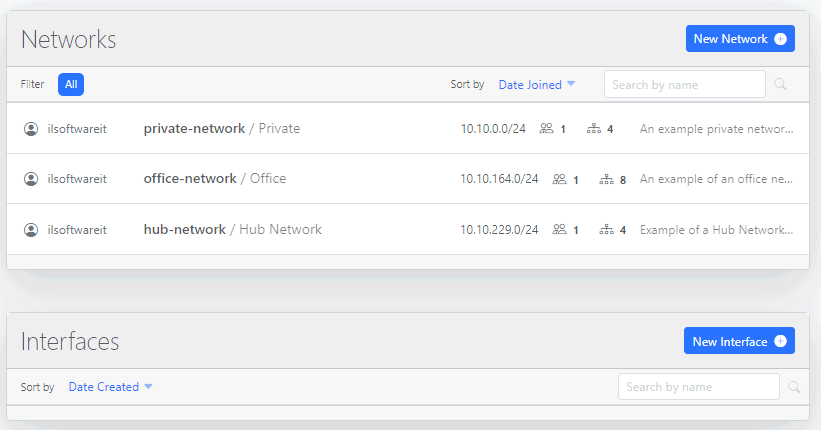Image resolution: width=821 pixels, height=430 pixels.
Task: Open the private-network link
Action: click(x=194, y=129)
